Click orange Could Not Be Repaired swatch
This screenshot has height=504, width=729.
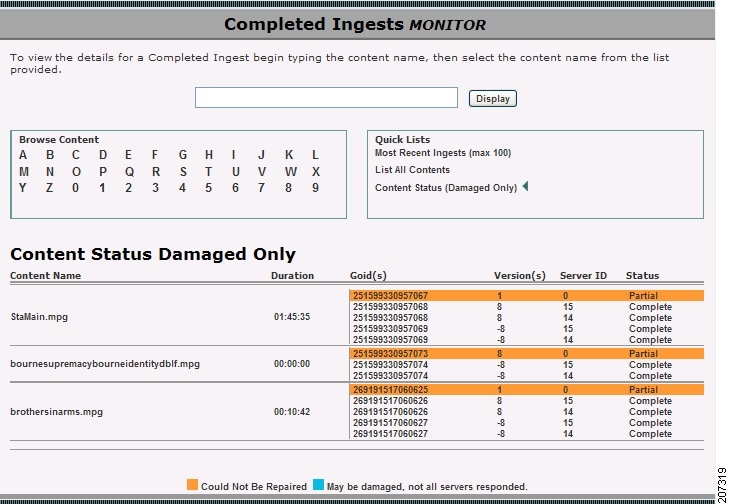tap(192, 484)
